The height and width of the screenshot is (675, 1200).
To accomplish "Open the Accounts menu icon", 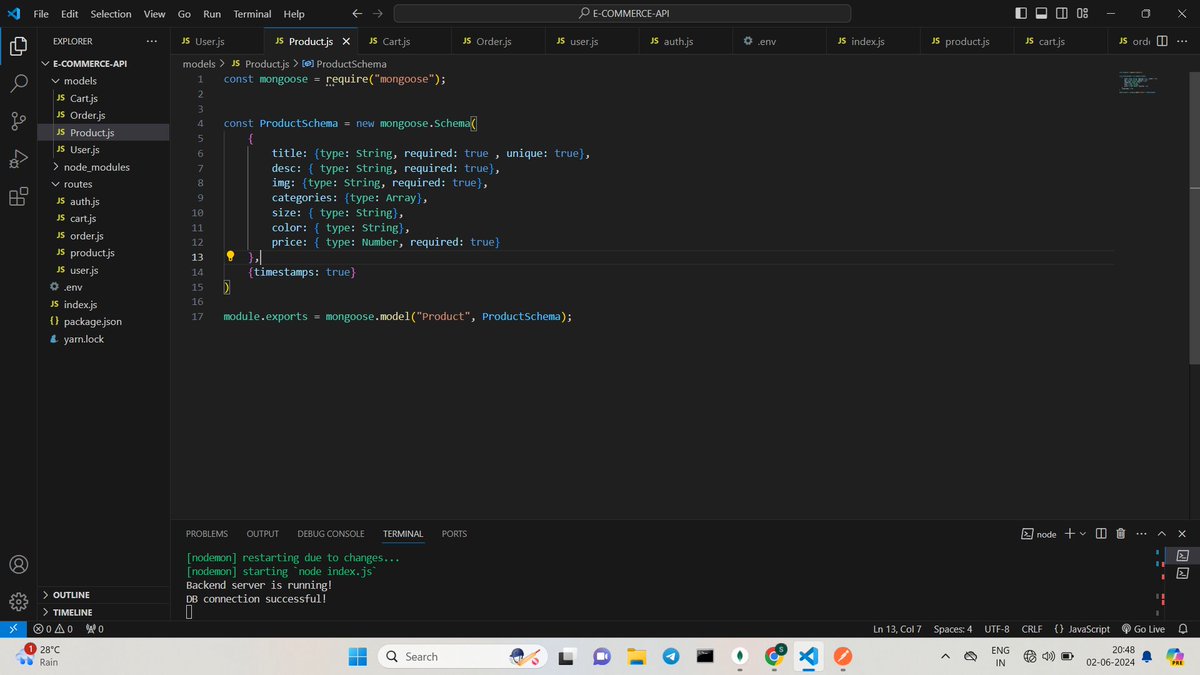I will (18, 564).
